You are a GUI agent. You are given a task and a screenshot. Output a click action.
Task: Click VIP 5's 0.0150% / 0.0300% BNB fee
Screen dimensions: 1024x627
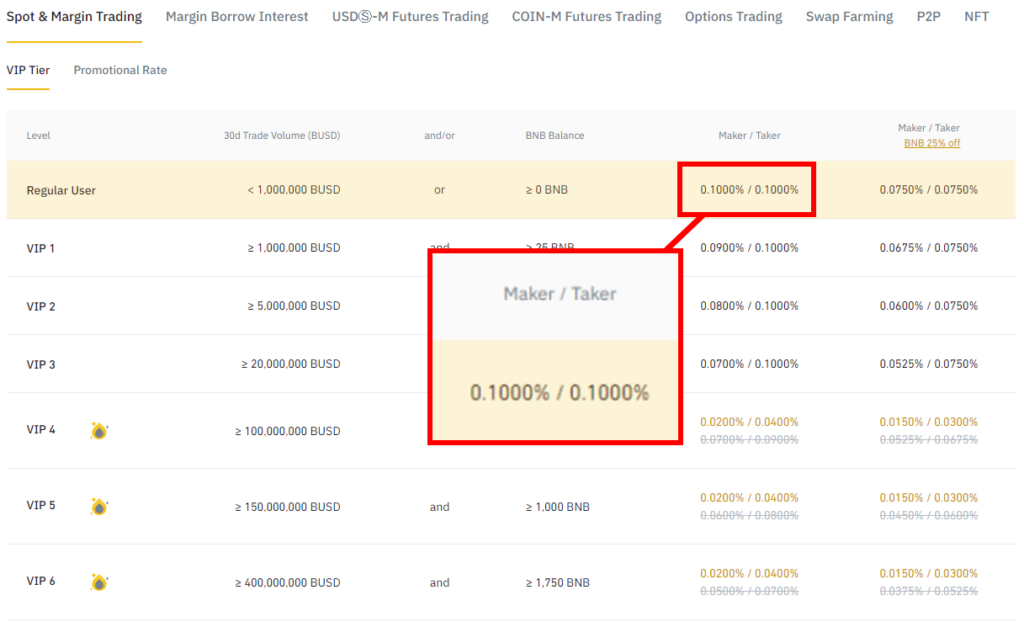tap(929, 498)
